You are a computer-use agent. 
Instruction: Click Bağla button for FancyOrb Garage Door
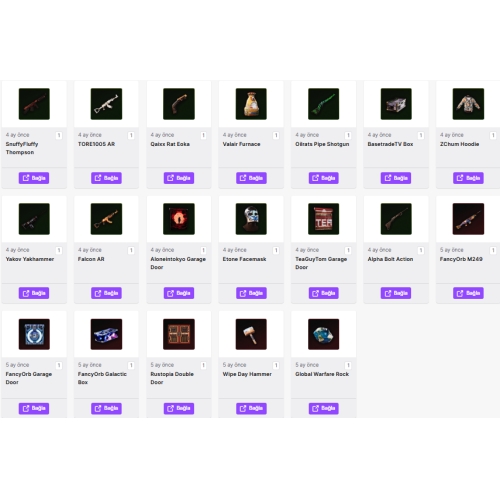pyautogui.click(x=34, y=408)
